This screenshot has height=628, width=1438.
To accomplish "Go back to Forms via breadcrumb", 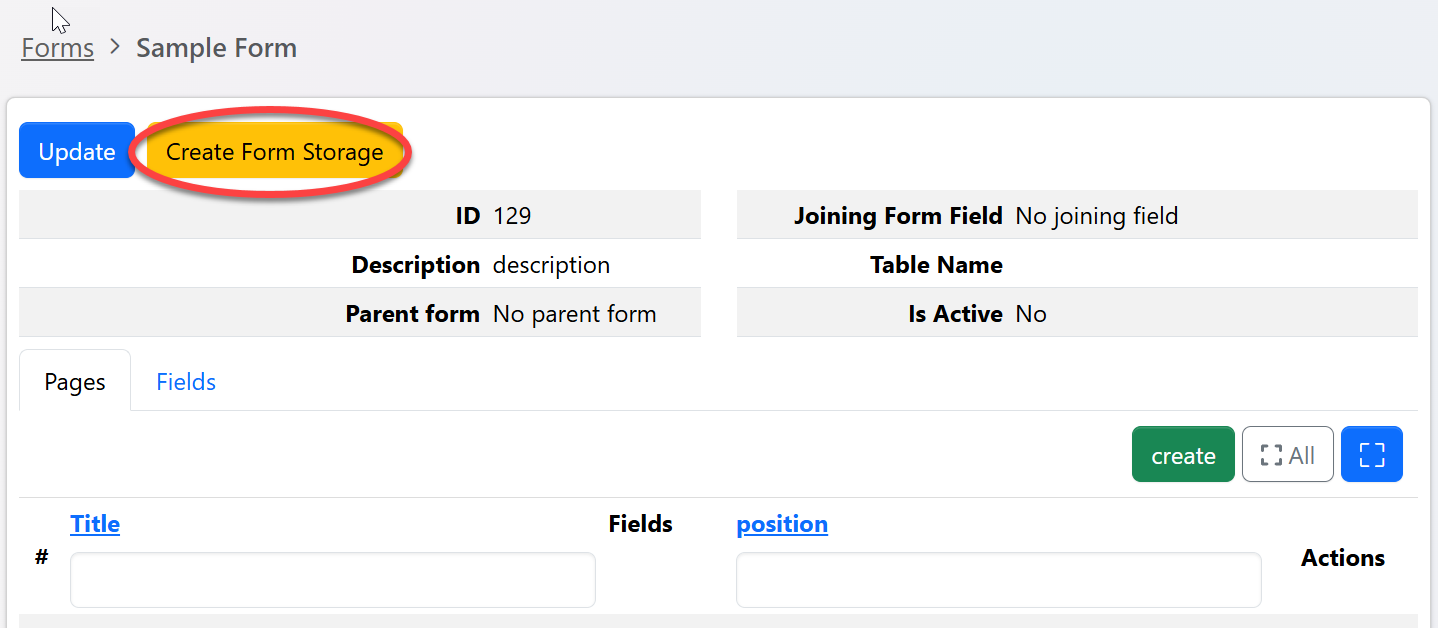I will [x=58, y=48].
